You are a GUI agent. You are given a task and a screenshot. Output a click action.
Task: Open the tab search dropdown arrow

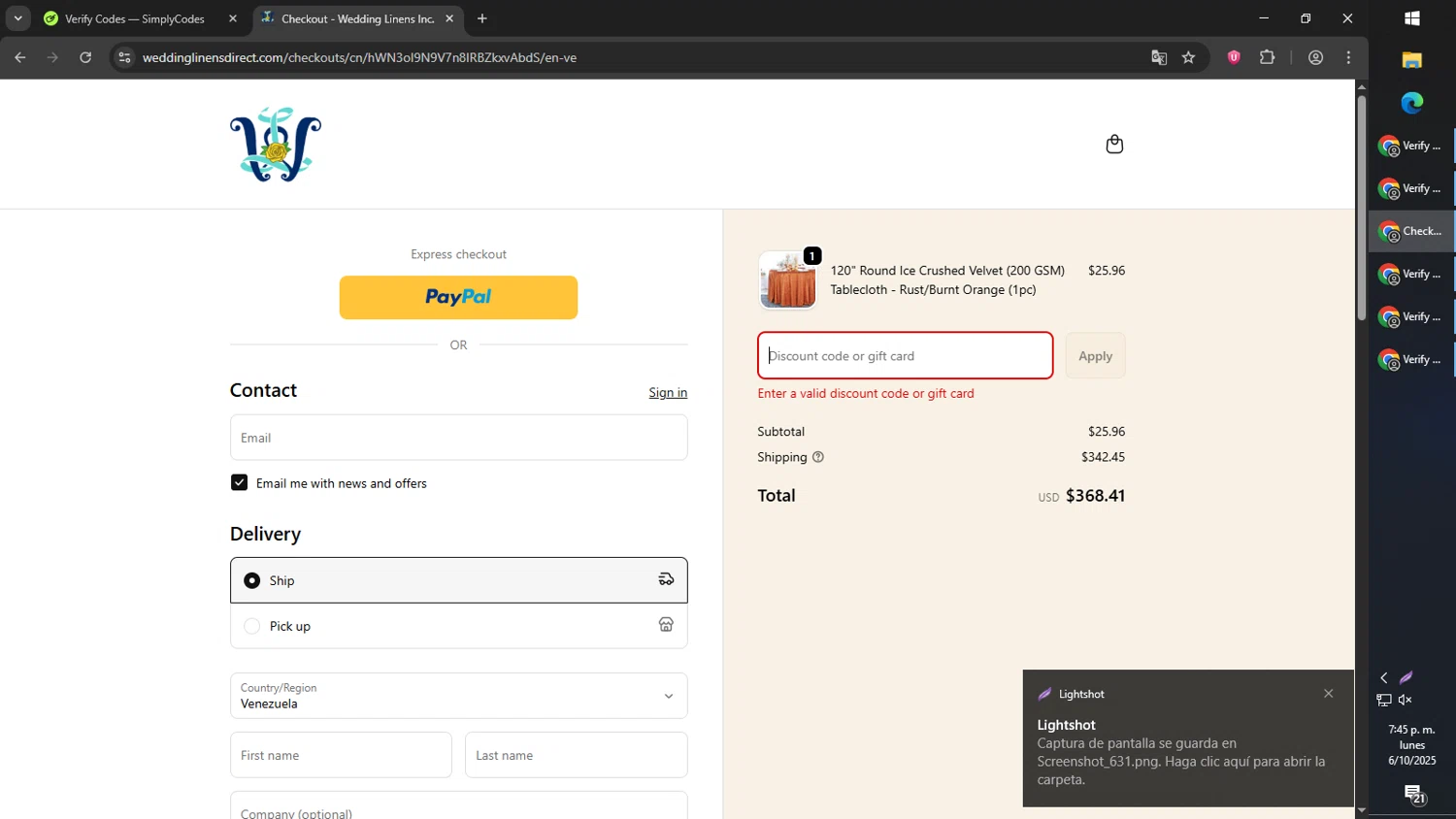(x=17, y=18)
